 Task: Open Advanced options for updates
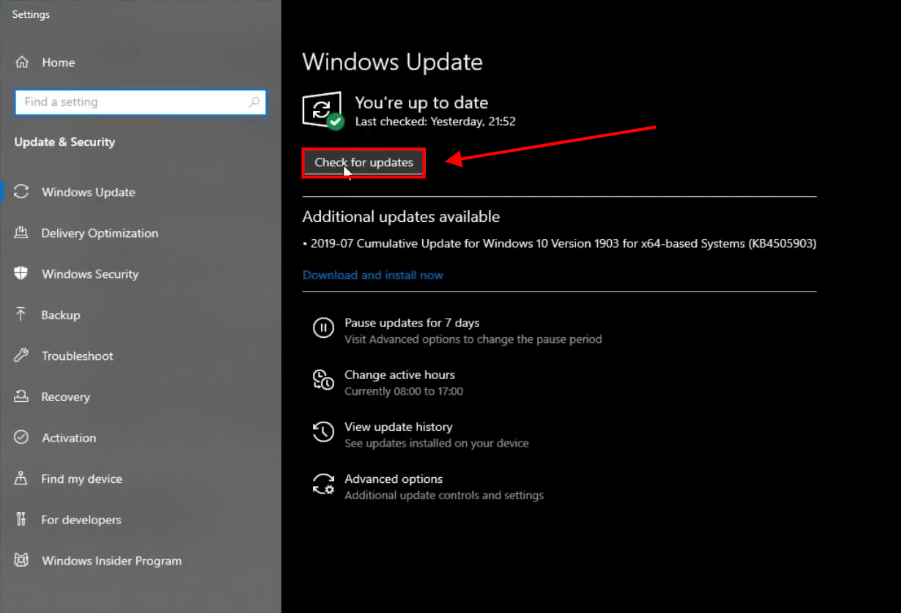[394, 479]
